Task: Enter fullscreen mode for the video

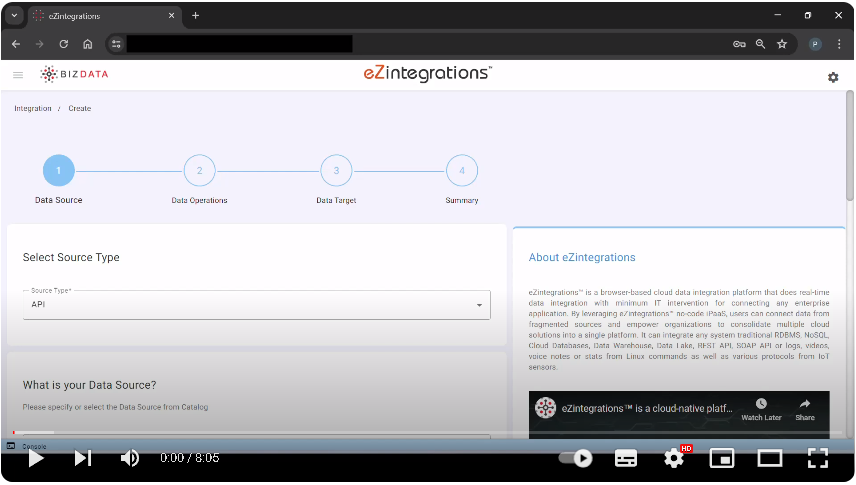Action: 817,458
